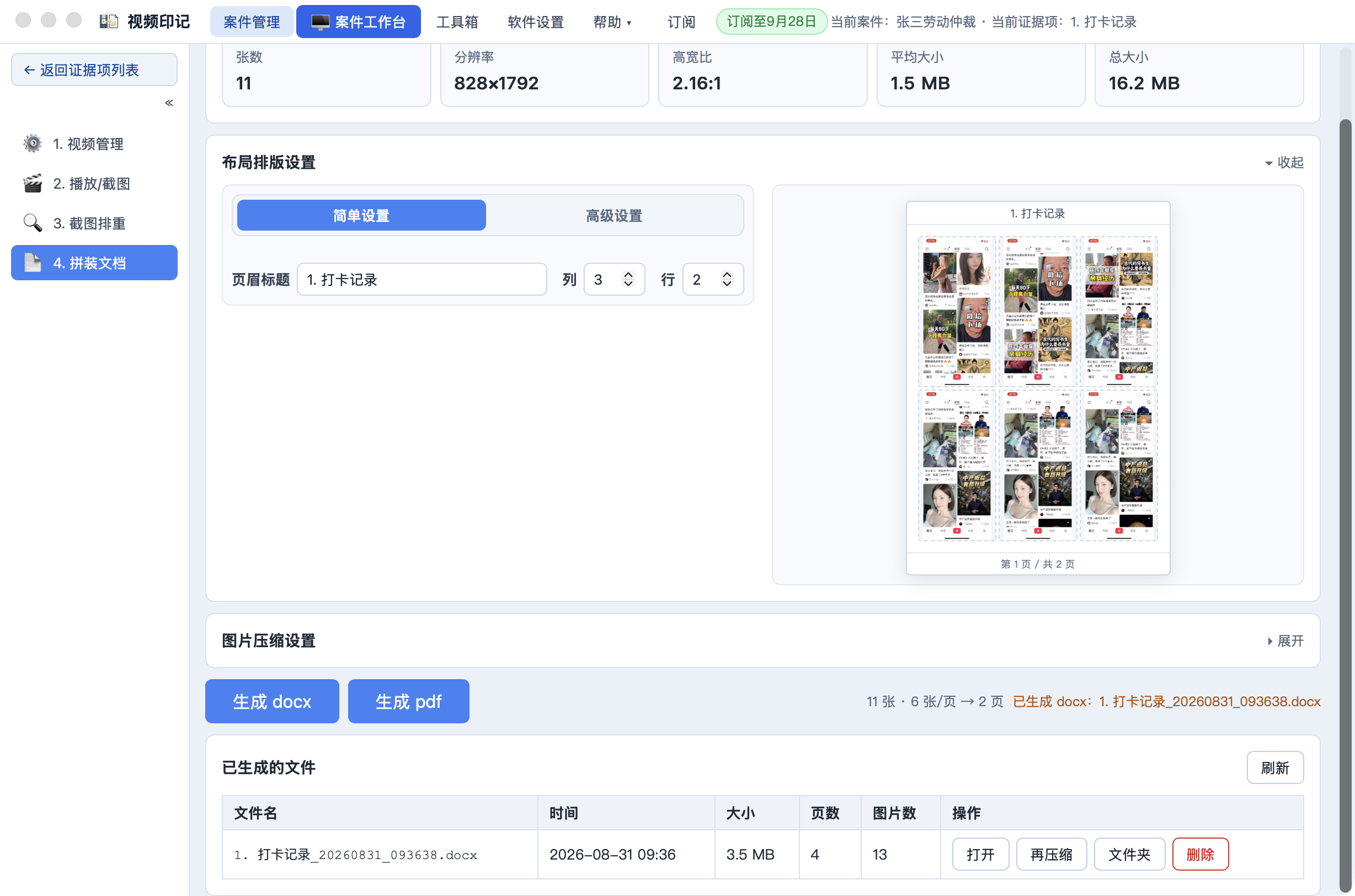This screenshot has height=896, width=1355.
Task: Decrease the 行 row count stepper
Action: pos(727,284)
